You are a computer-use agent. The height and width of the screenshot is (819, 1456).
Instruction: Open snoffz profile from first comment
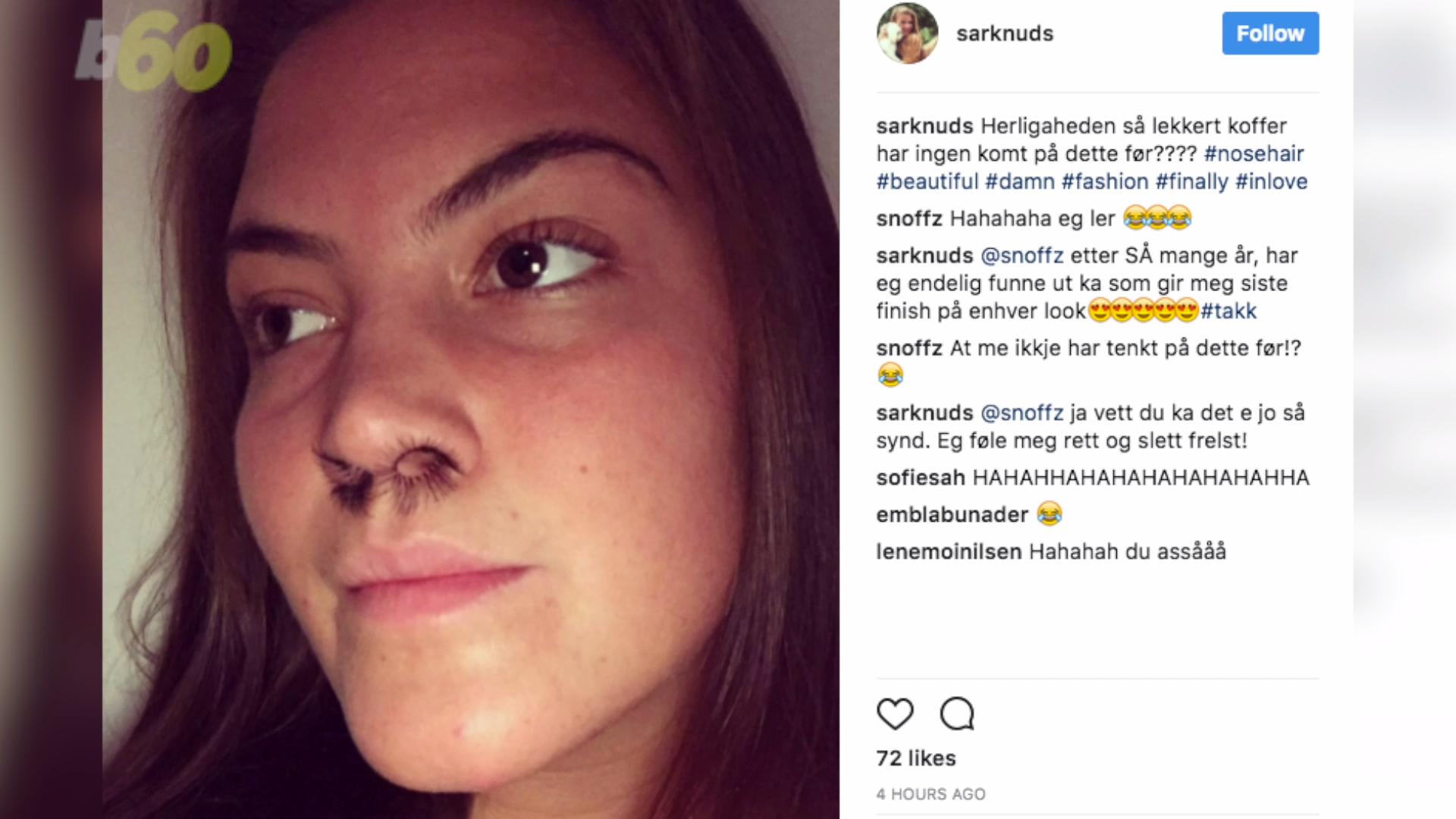908,219
